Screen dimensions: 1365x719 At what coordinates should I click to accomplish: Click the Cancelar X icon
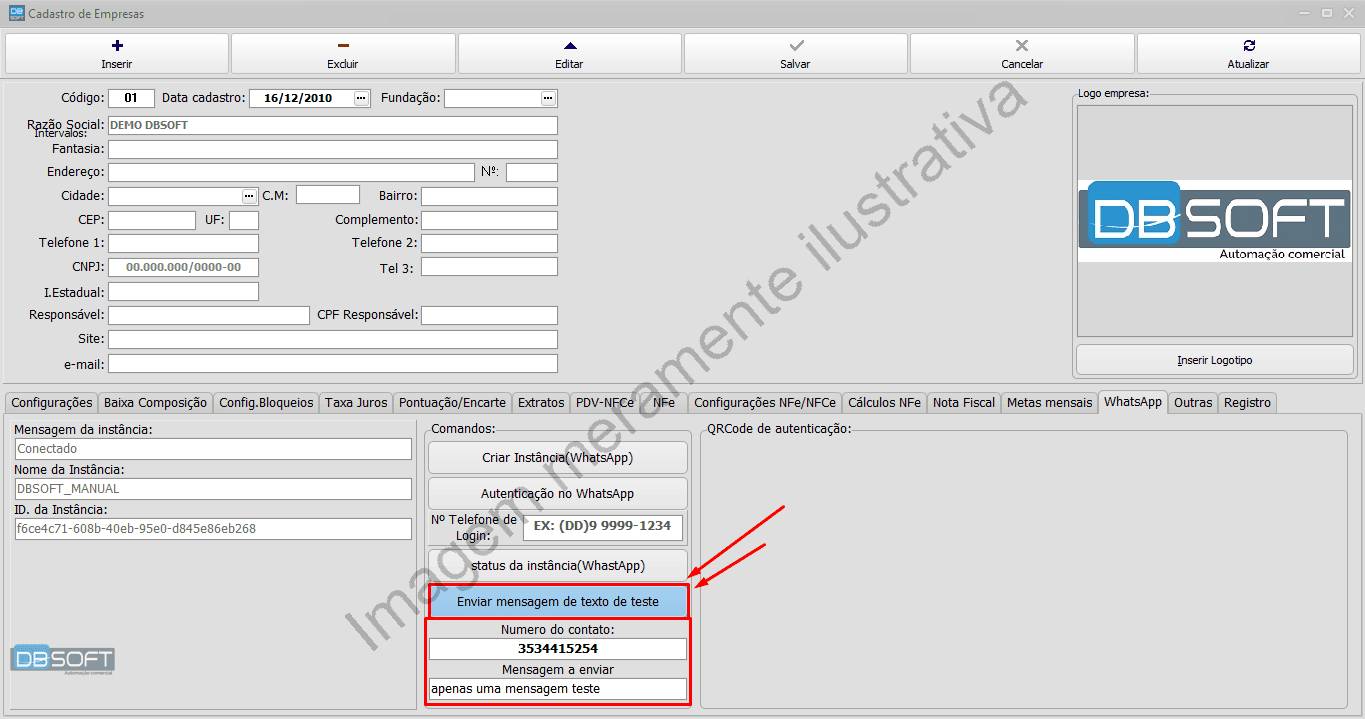[x=1021, y=45]
